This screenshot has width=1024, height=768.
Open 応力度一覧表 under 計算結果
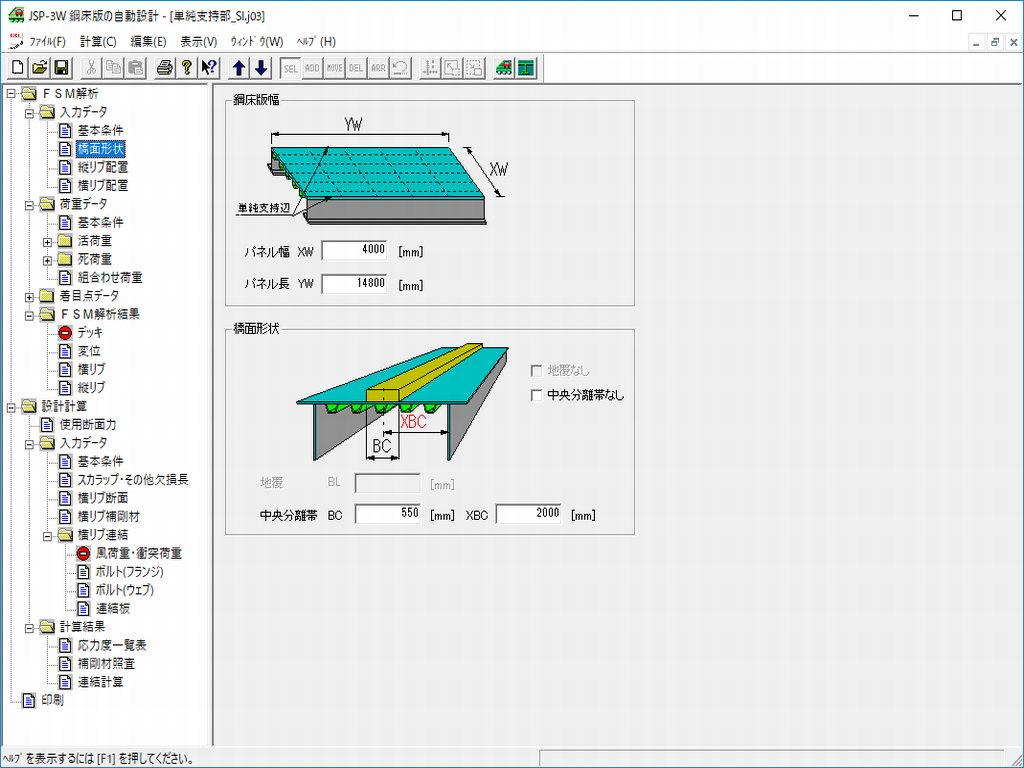point(112,645)
